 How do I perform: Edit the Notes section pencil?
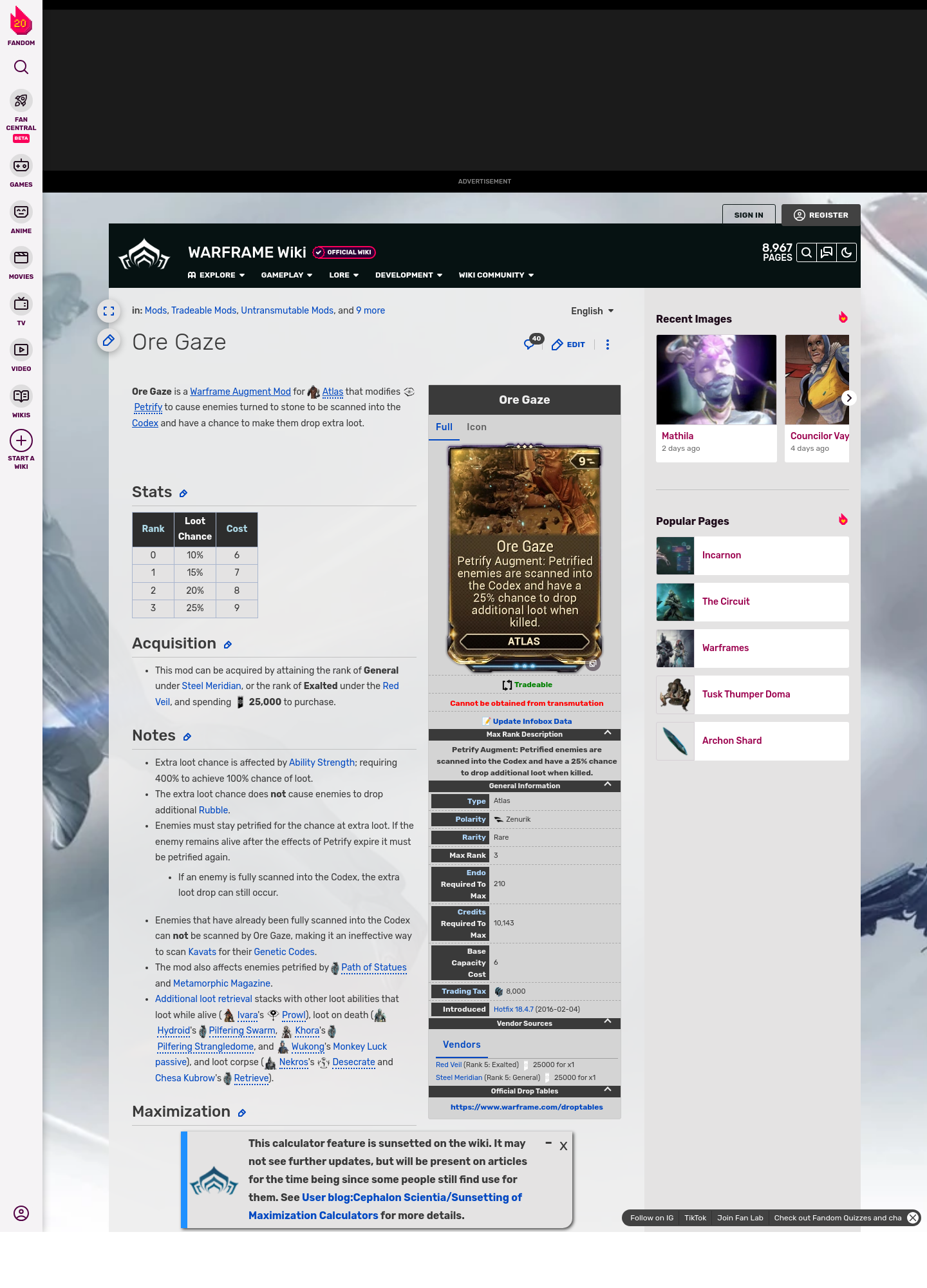187,737
